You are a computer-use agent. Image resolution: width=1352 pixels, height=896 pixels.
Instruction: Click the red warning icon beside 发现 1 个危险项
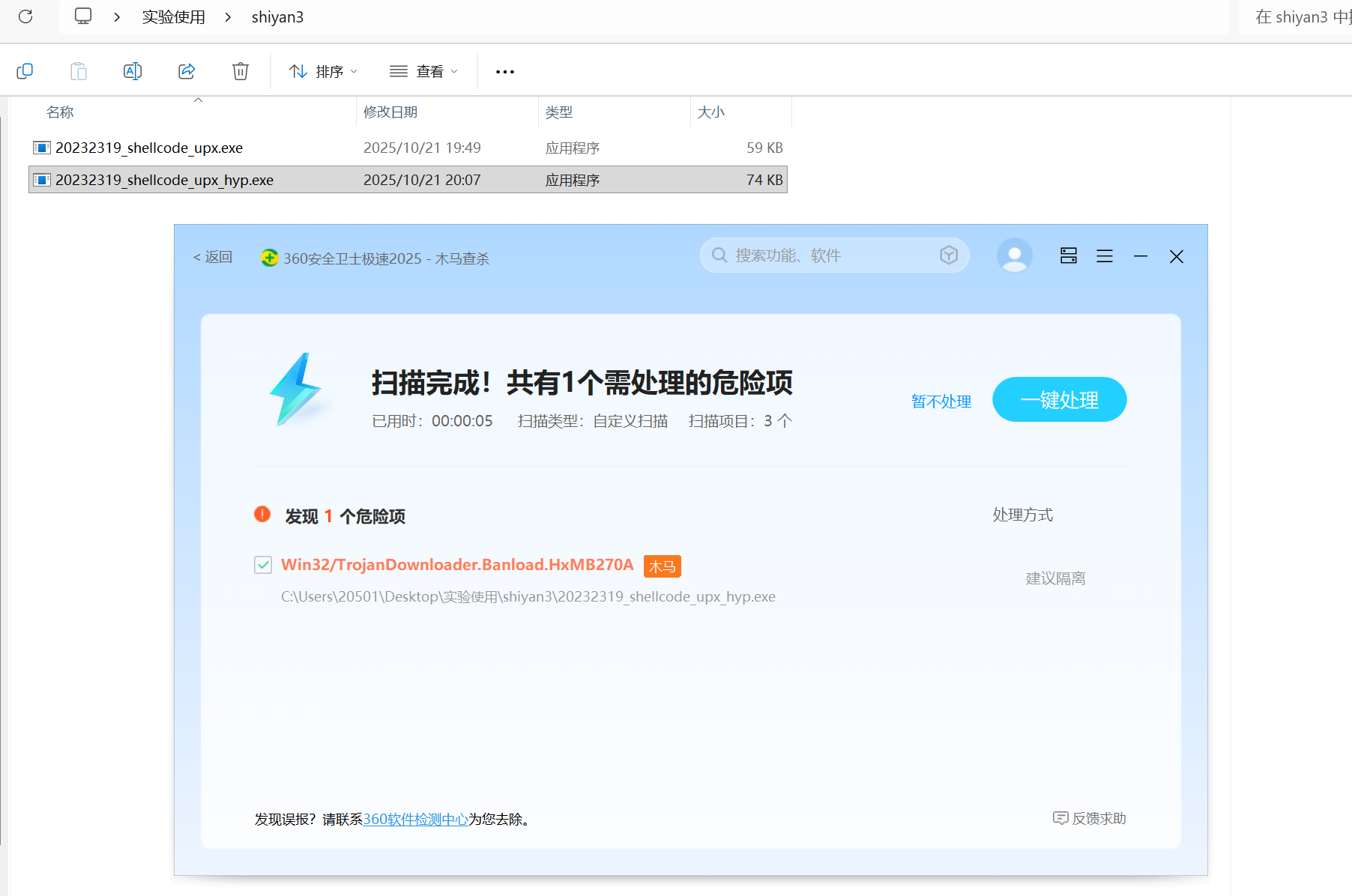point(262,514)
